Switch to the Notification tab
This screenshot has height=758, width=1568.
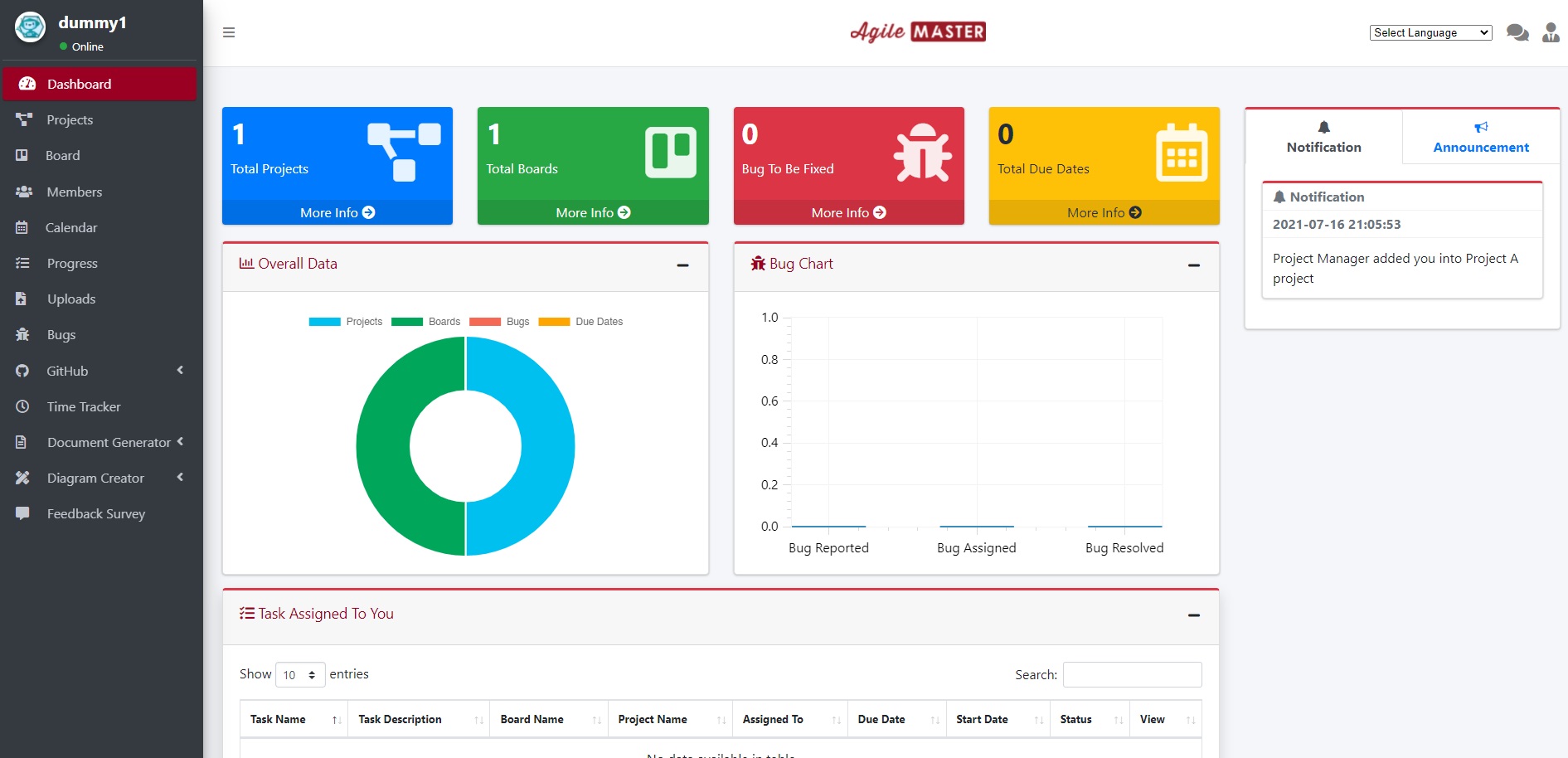tap(1324, 137)
